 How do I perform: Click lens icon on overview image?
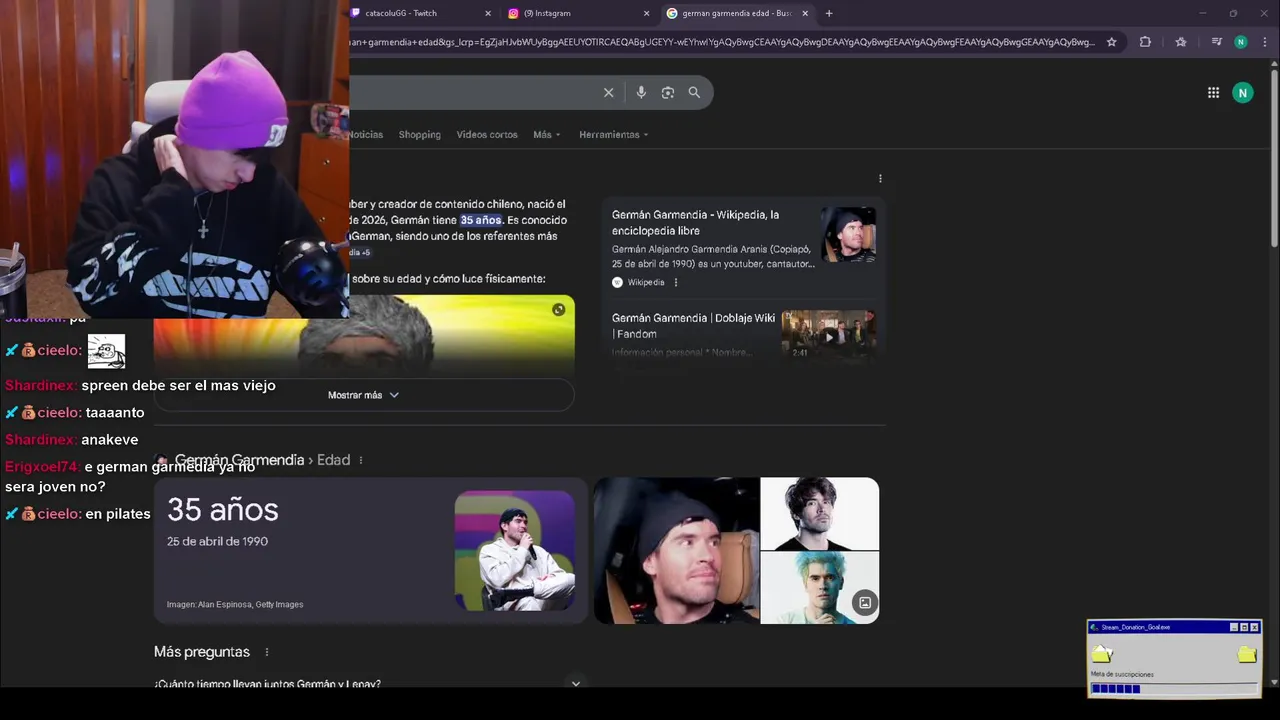coord(558,309)
